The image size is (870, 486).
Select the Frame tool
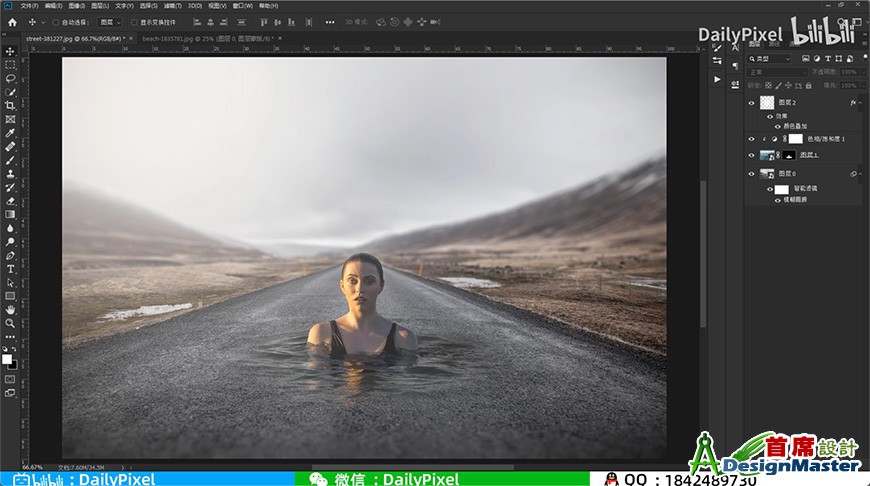(x=10, y=119)
